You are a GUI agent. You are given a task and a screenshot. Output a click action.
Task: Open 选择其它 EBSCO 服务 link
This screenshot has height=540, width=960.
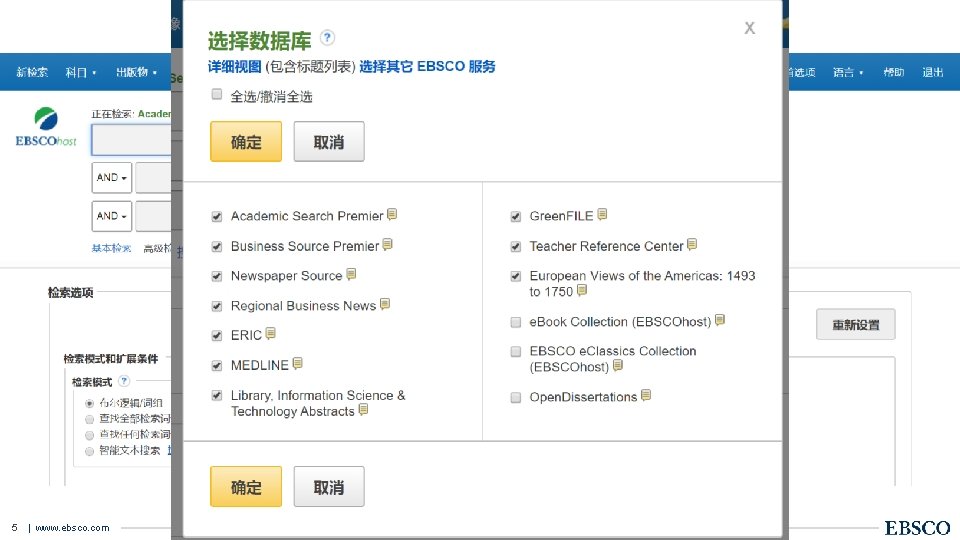[427, 67]
